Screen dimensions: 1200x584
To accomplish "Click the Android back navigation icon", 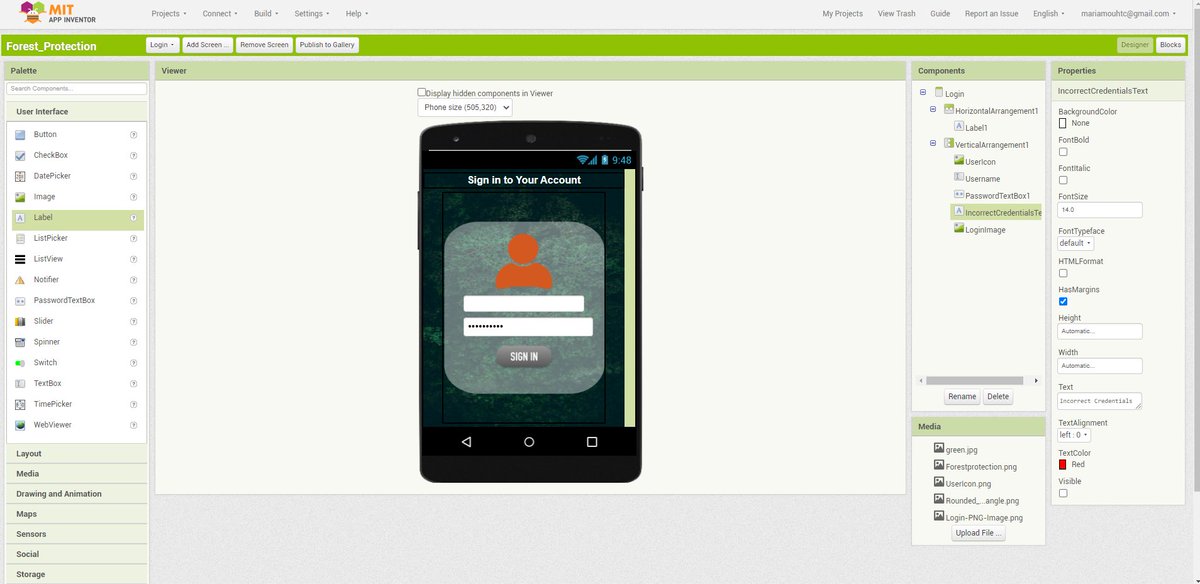I will (466, 441).
